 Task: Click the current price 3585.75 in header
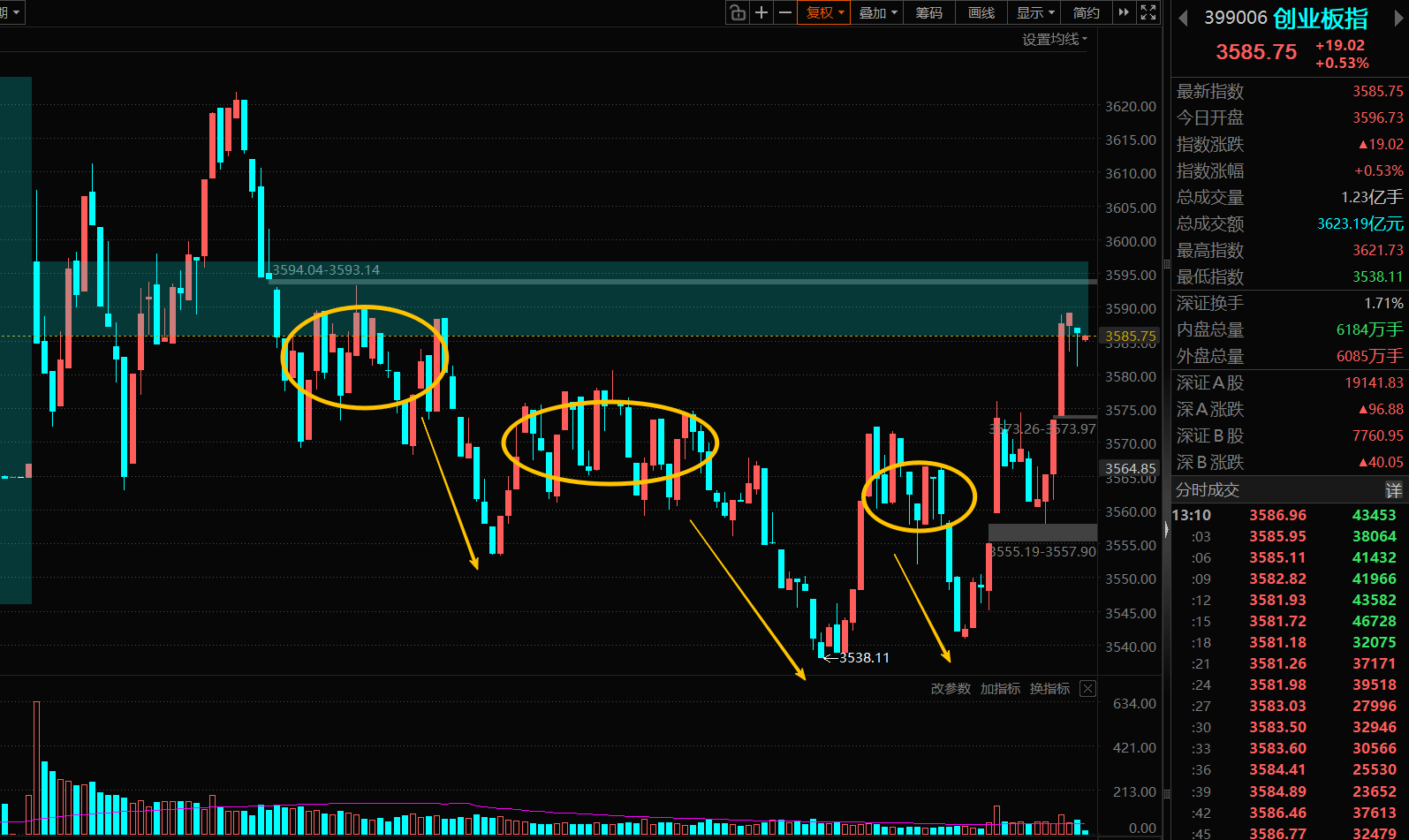[x=1256, y=52]
